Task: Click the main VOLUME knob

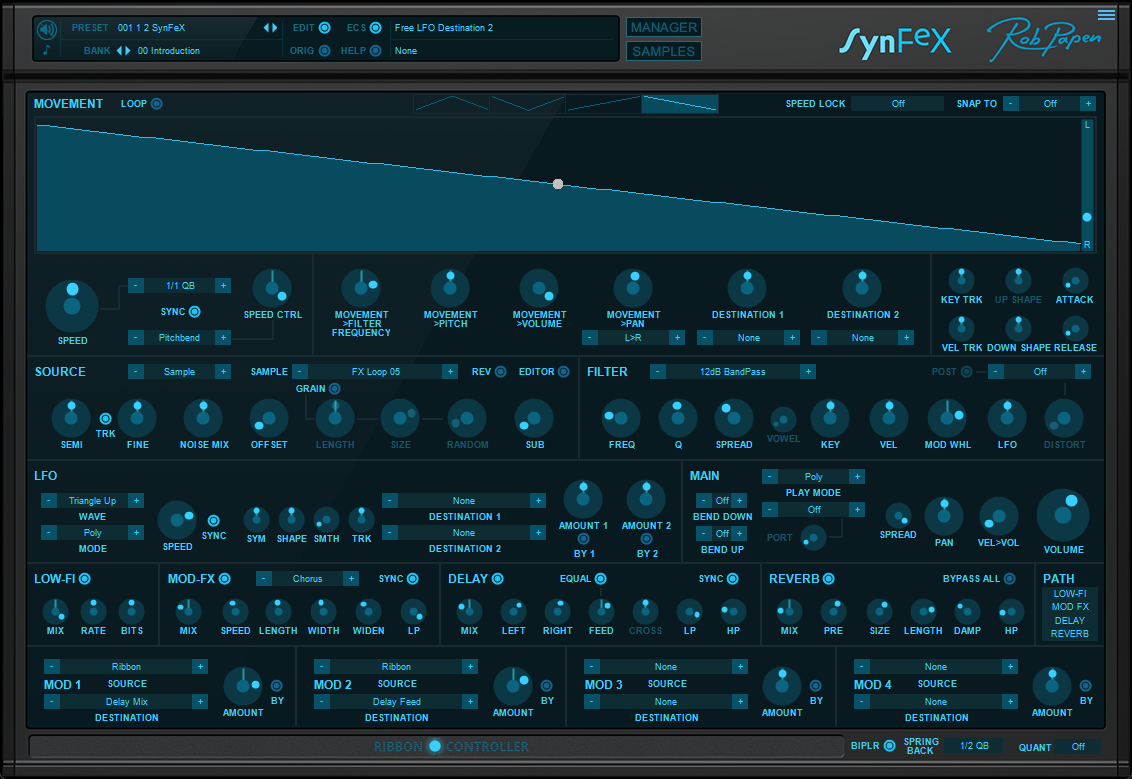Action: (1063, 515)
